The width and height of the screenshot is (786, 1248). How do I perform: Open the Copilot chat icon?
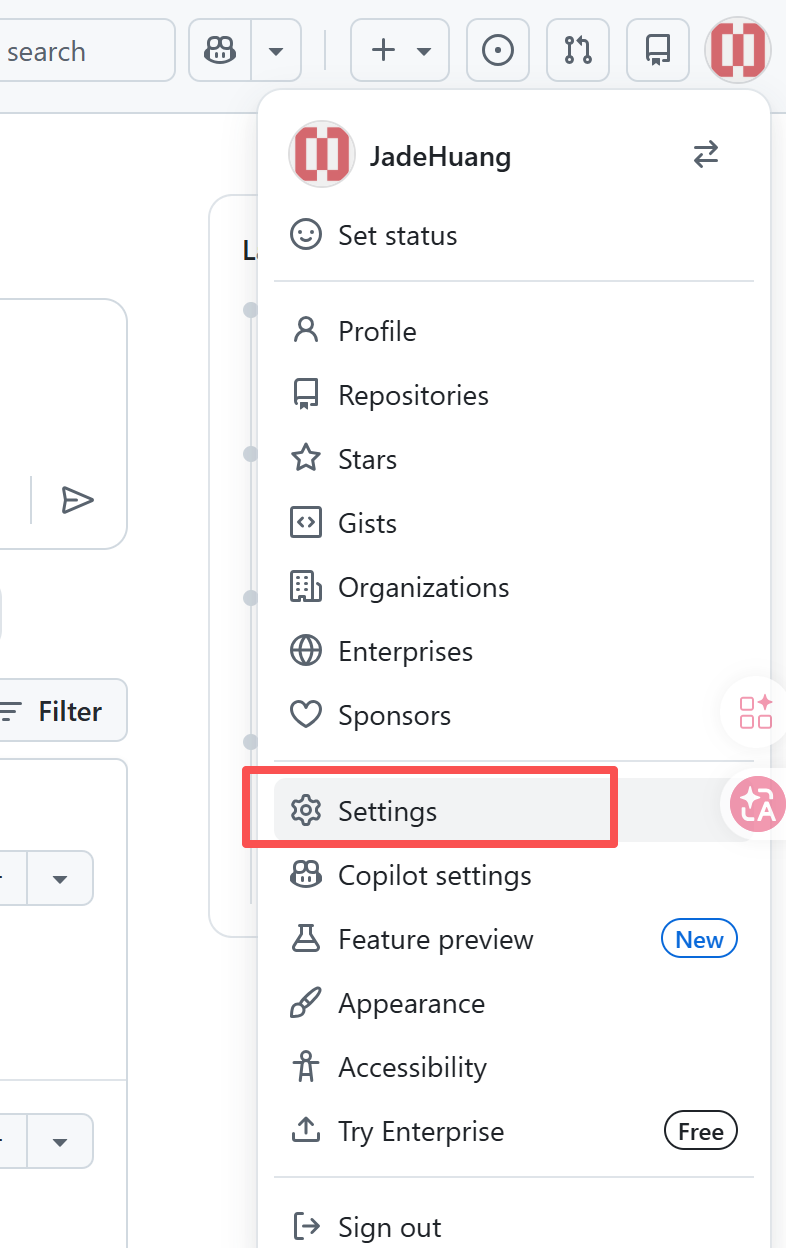[220, 49]
